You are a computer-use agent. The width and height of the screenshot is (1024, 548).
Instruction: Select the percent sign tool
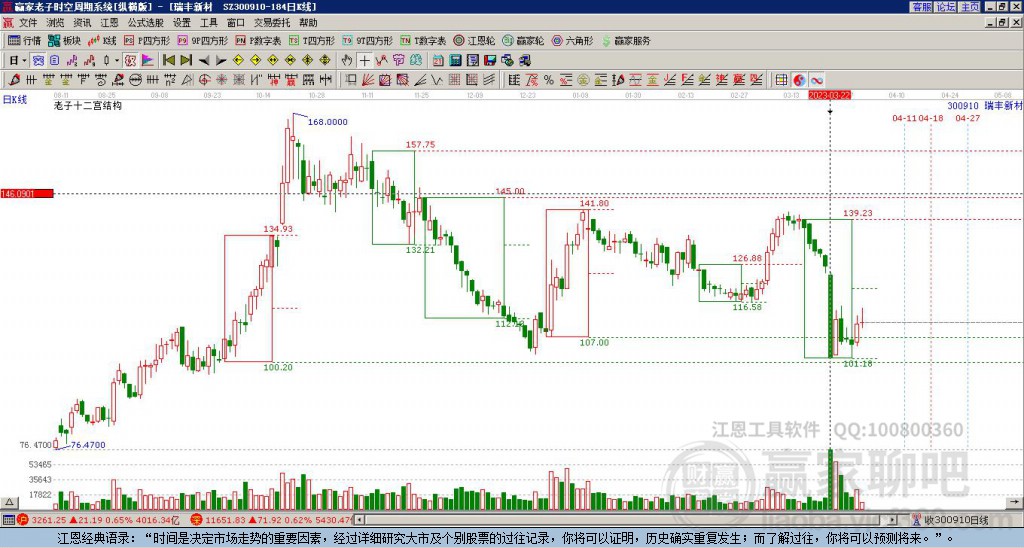[549, 80]
